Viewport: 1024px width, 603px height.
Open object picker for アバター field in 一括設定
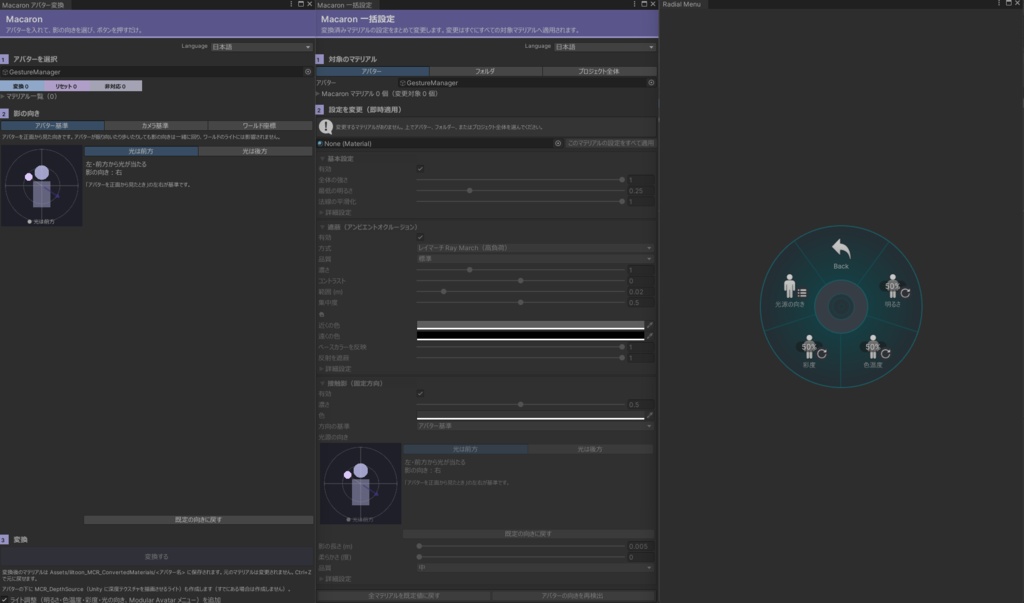point(651,83)
